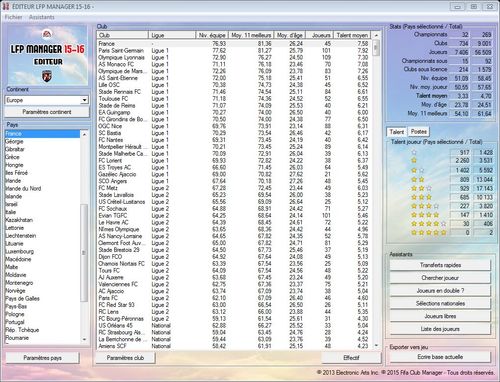
Task: Sort by the Club column header
Action: tap(123, 35)
